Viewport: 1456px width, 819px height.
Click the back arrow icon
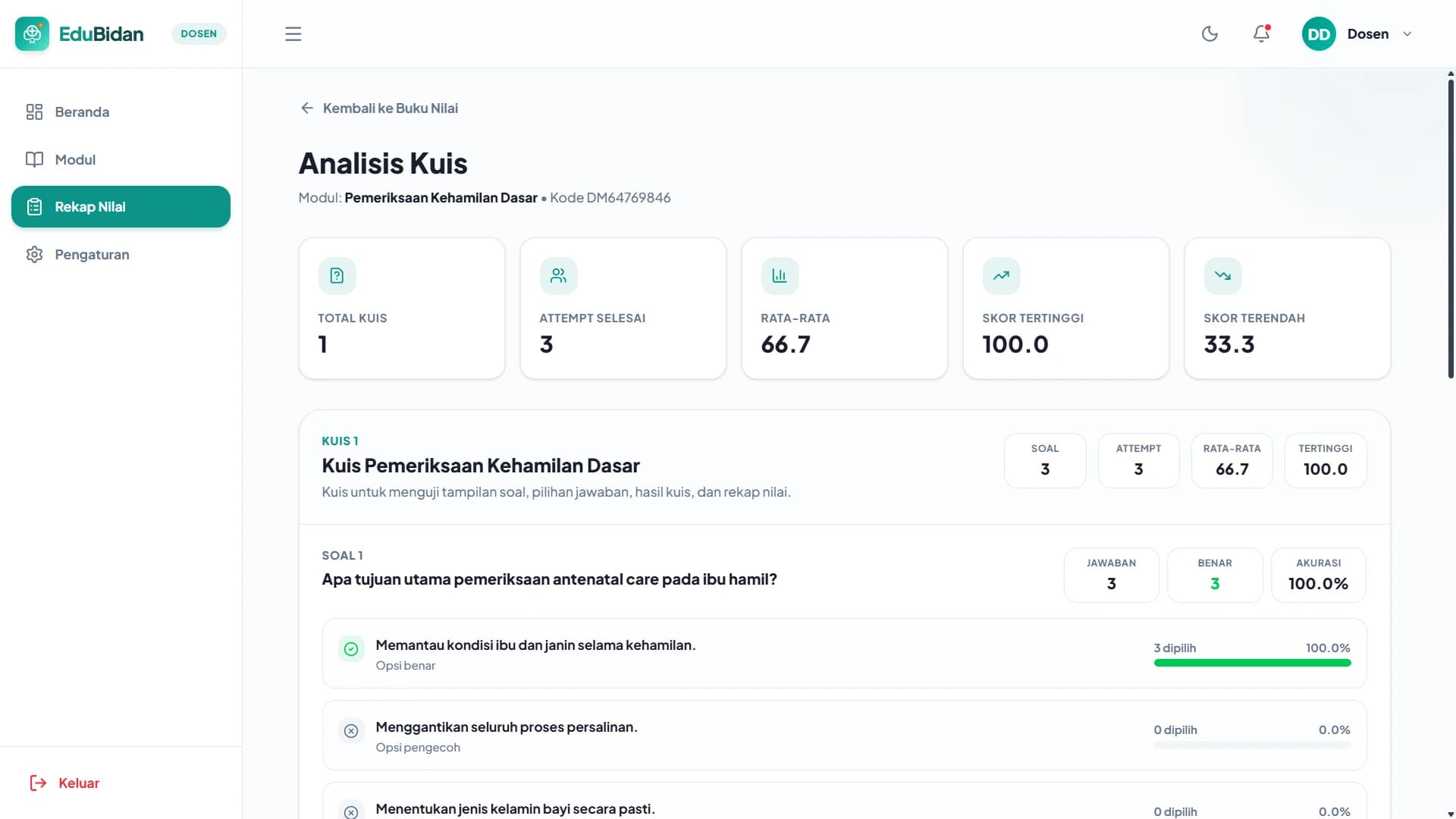[x=306, y=108]
